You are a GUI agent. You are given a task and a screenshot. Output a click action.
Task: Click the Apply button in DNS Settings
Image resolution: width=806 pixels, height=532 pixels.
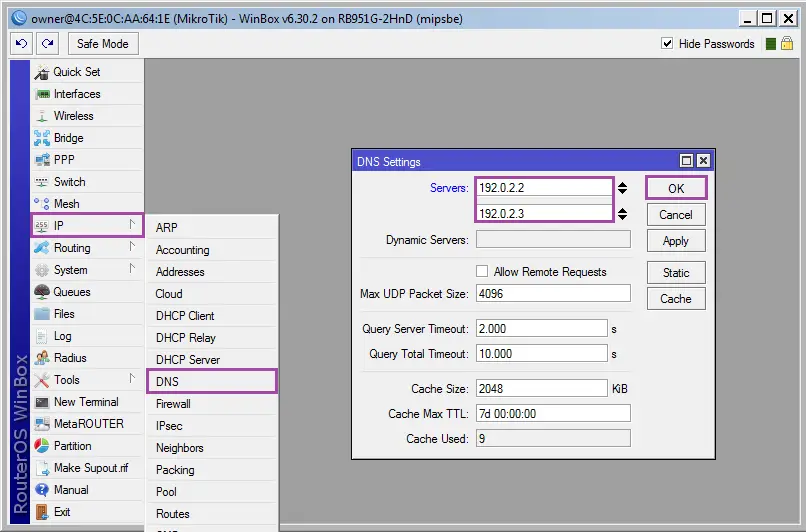676,241
